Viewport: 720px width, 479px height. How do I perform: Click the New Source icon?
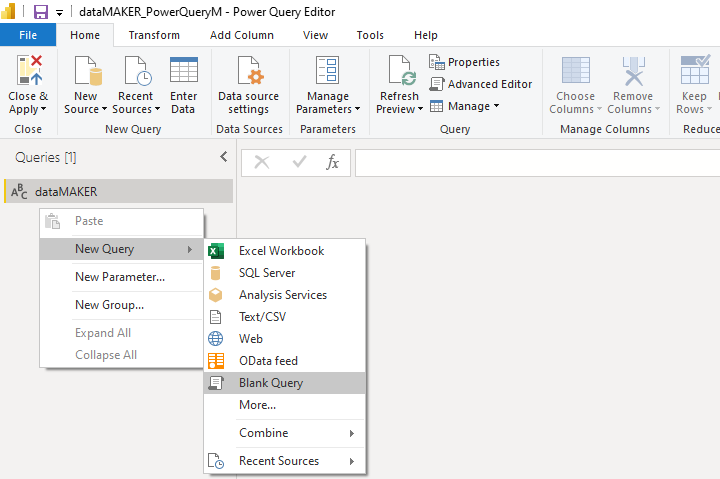[88, 71]
